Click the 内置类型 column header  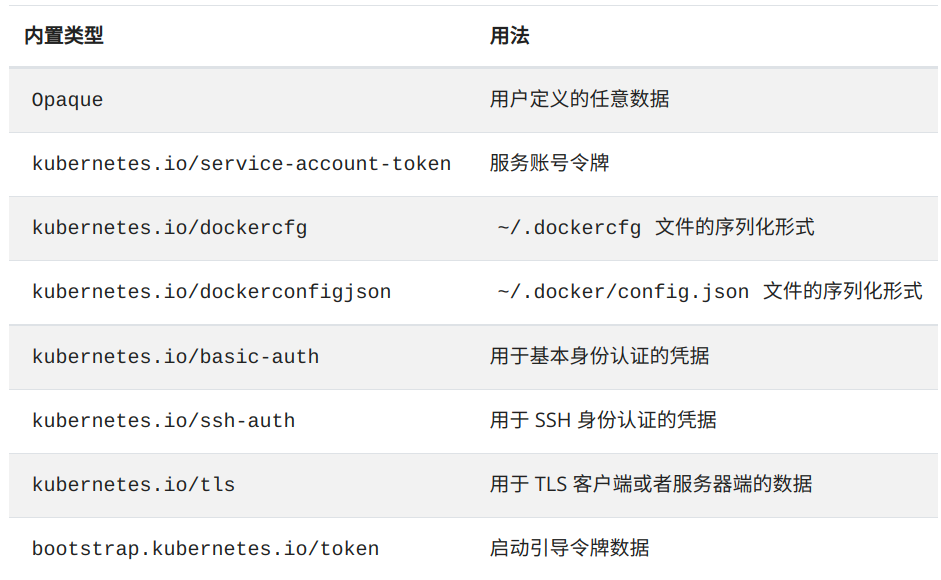point(64,35)
